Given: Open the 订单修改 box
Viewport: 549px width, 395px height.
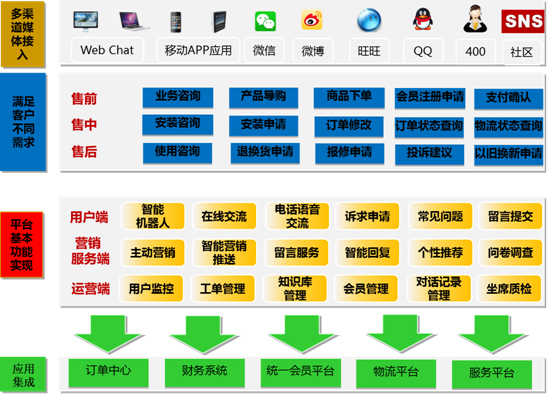Looking at the screenshot, I should (349, 126).
